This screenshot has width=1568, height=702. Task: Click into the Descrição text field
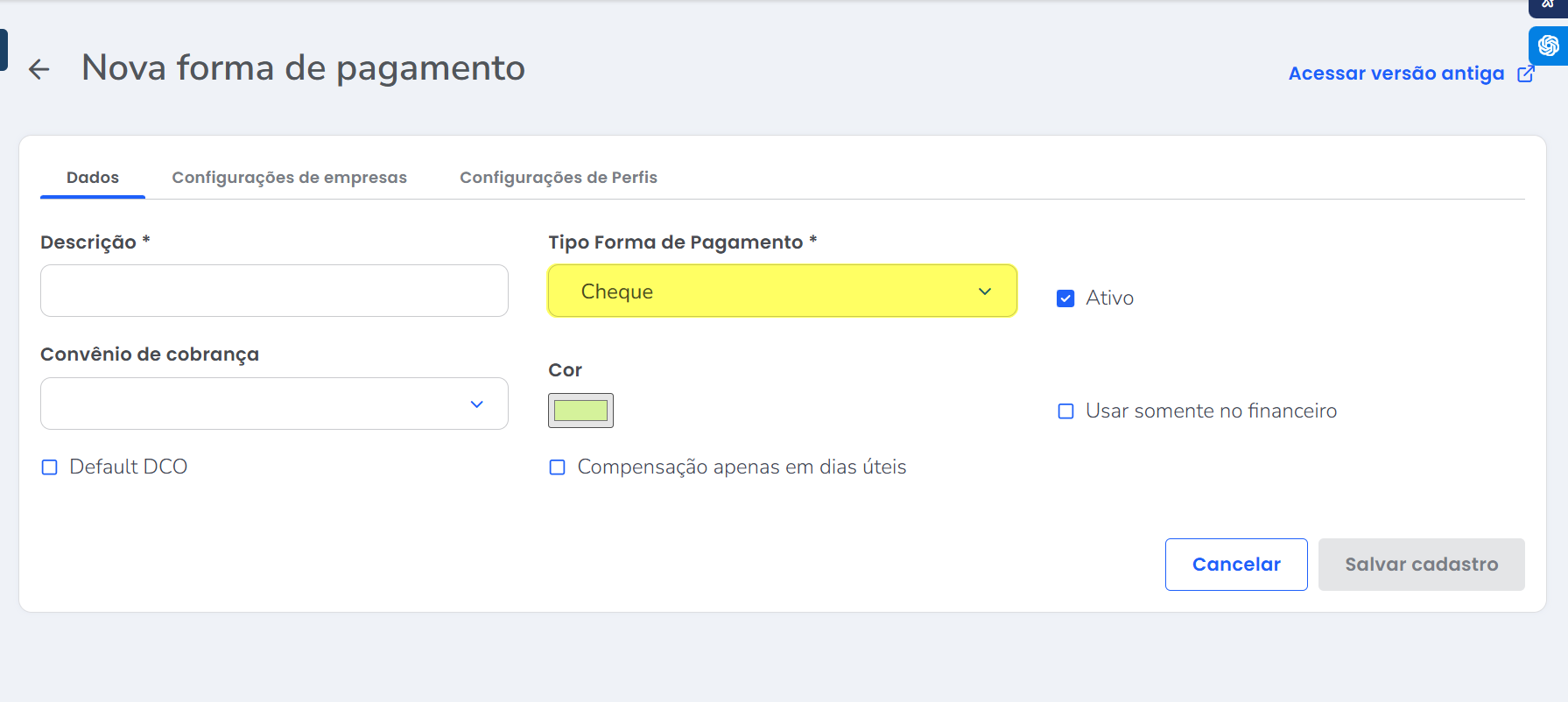coord(274,291)
